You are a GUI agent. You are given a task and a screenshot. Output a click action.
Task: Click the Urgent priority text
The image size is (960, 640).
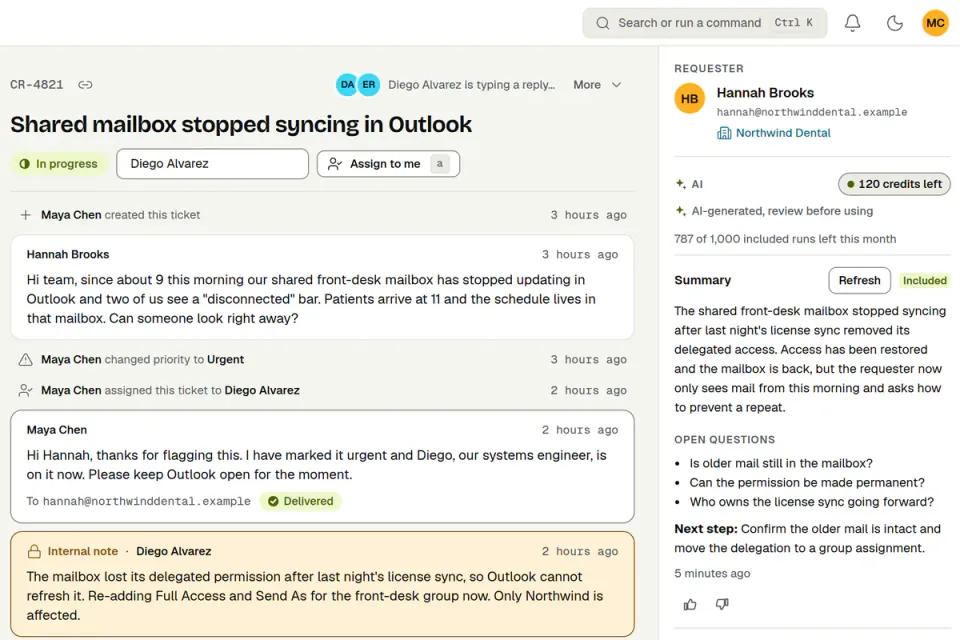click(x=225, y=360)
